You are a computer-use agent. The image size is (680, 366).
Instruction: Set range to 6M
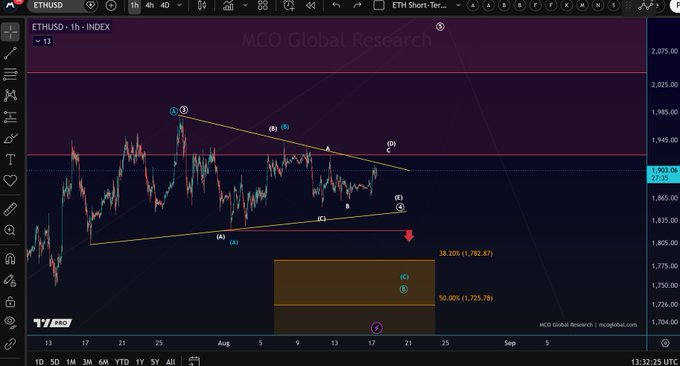point(103,362)
